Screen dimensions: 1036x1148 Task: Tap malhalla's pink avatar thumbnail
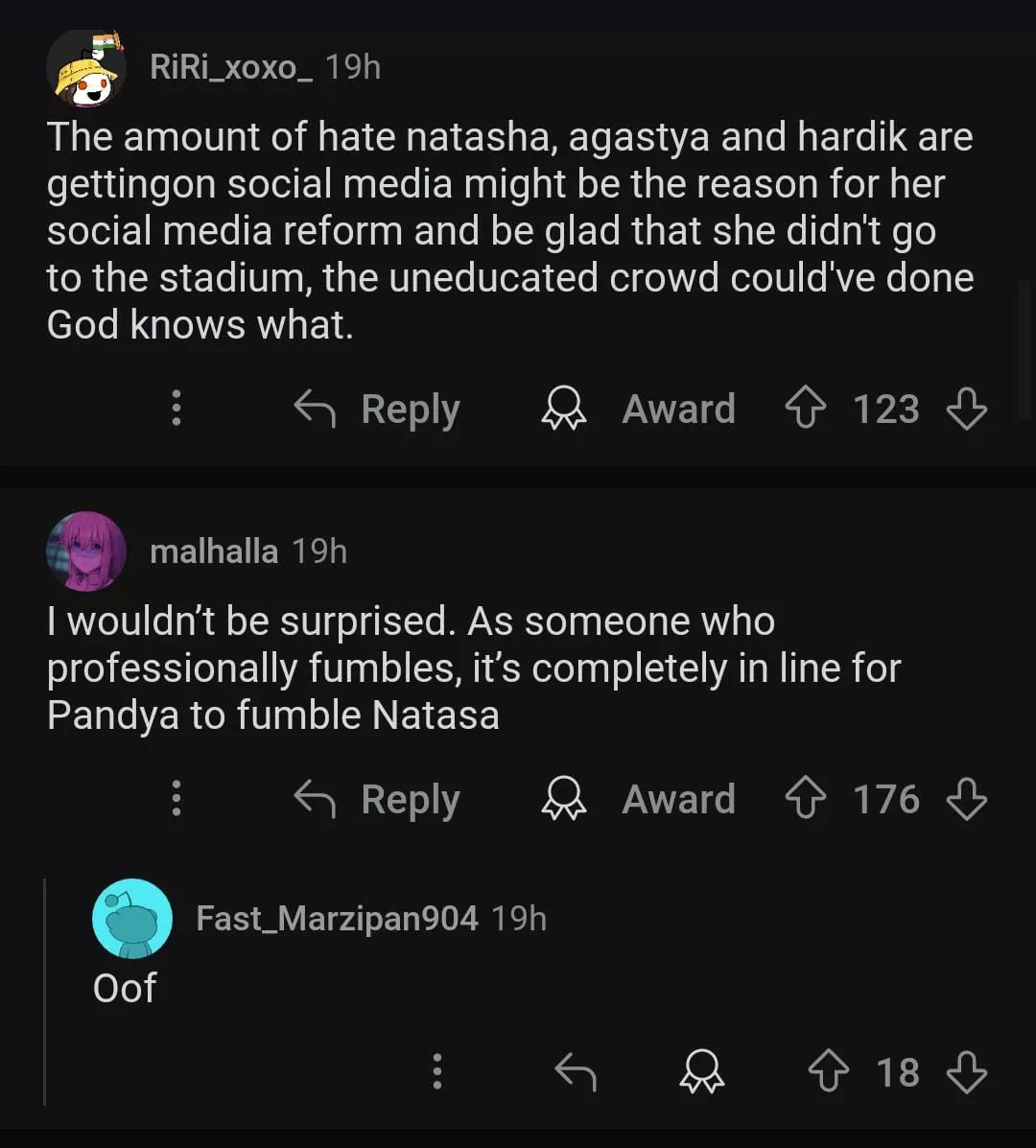[86, 551]
